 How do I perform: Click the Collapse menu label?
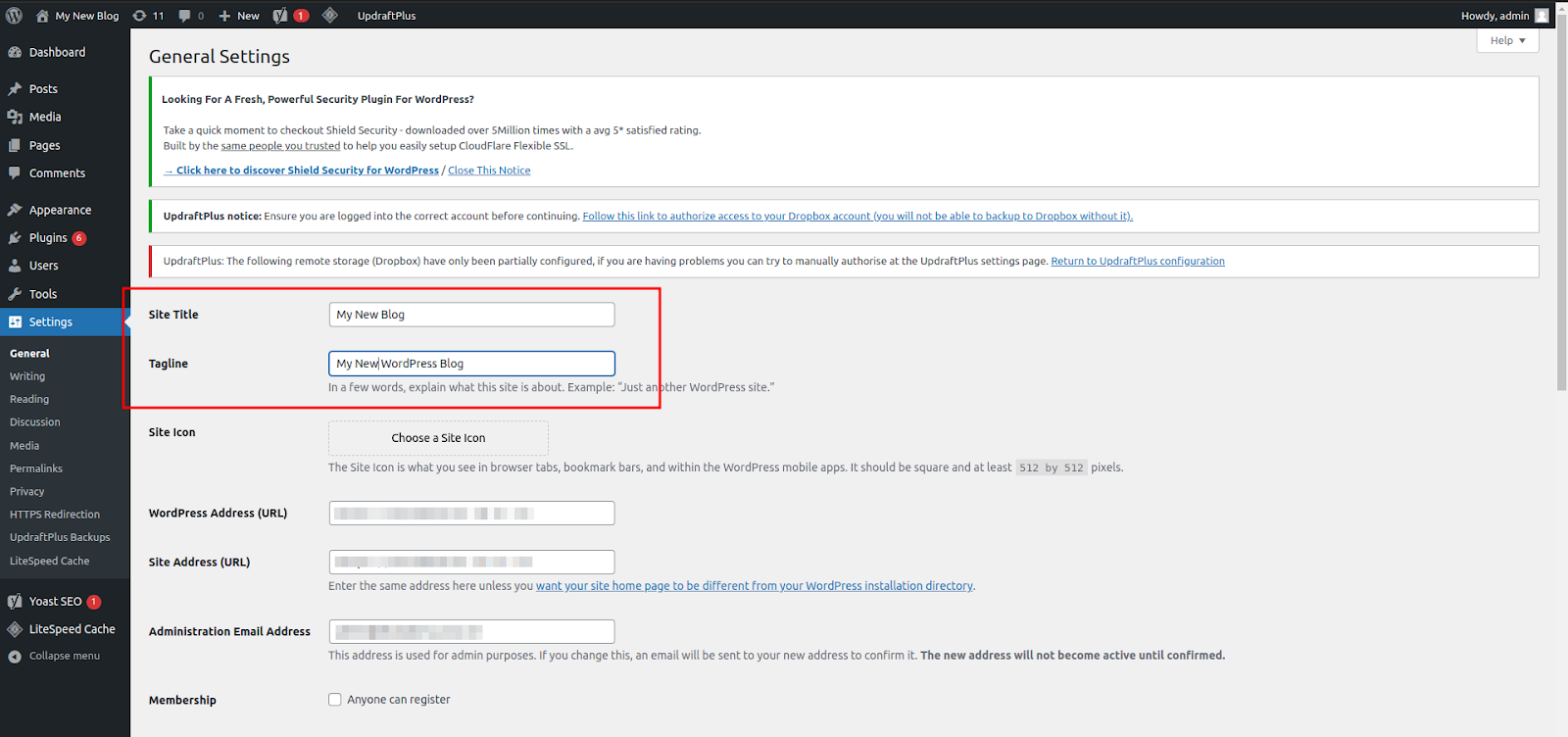click(x=65, y=657)
